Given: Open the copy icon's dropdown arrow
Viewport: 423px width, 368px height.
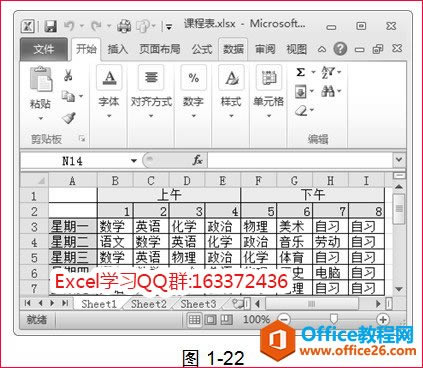Looking at the screenshot, I should coord(81,96).
